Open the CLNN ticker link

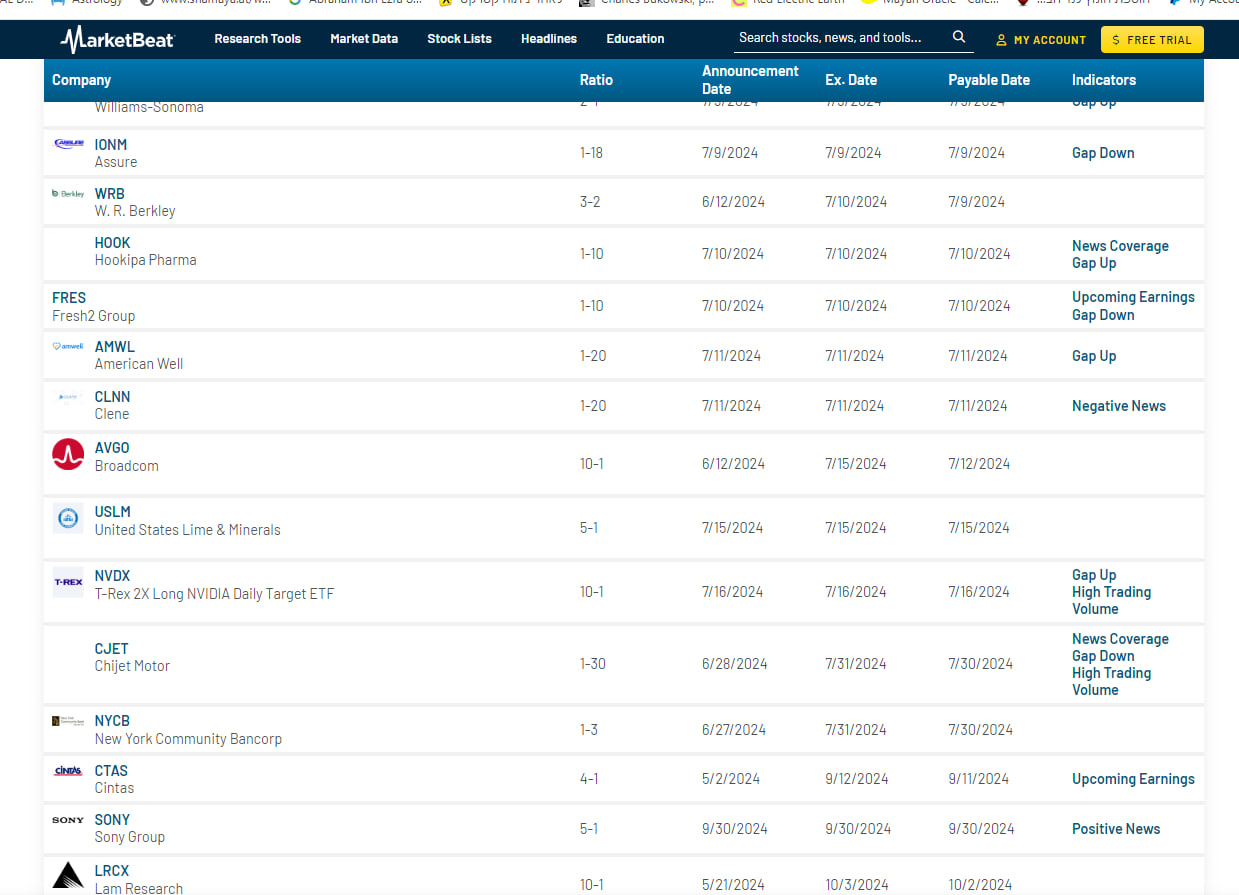point(113,397)
